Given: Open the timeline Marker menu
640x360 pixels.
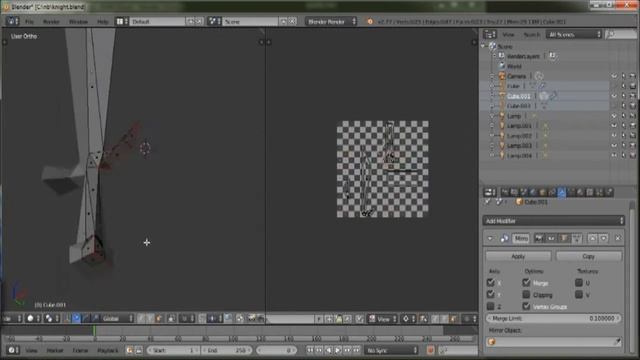Looking at the screenshot, I should pos(55,350).
